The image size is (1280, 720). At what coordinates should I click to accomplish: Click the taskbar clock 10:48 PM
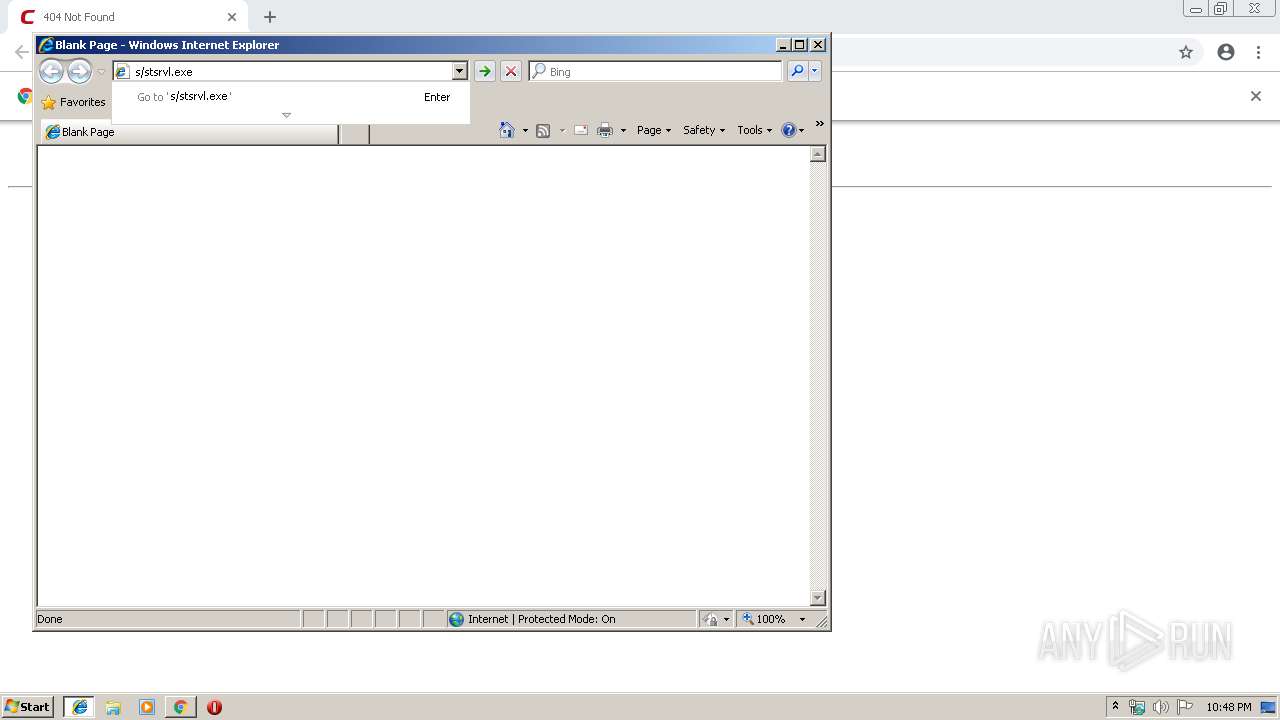click(1229, 707)
